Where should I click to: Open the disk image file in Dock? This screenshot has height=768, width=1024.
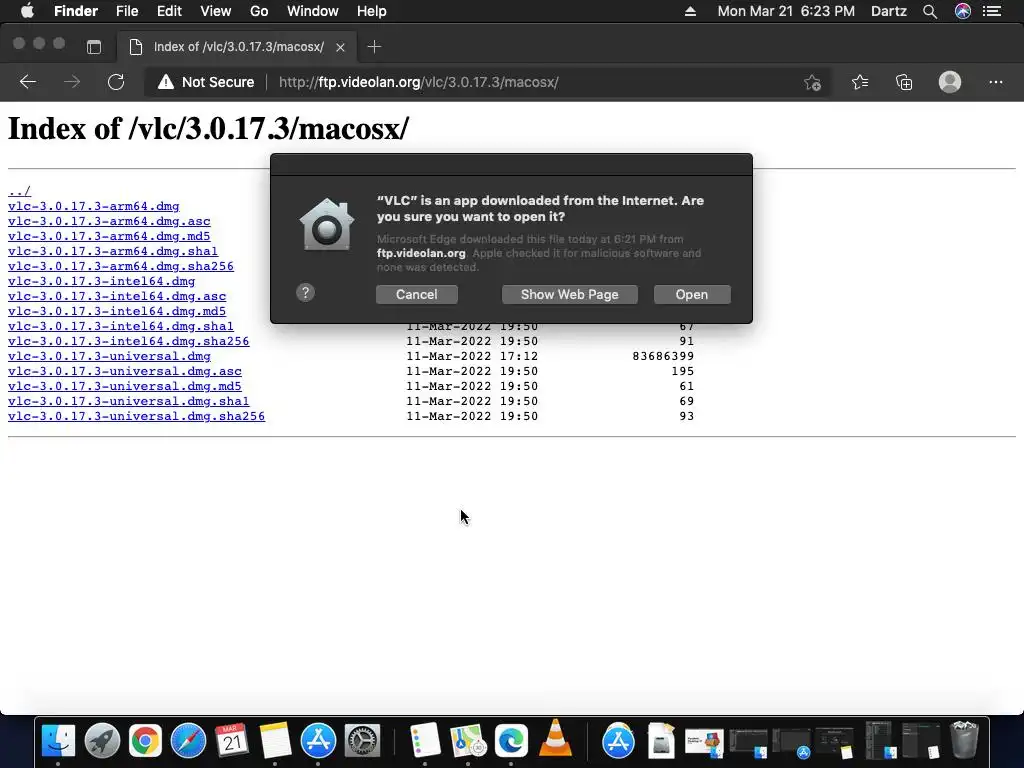point(661,741)
